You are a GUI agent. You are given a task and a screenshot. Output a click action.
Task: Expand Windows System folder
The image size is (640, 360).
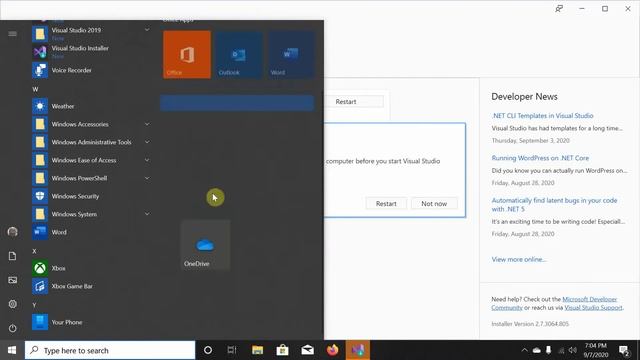[147, 214]
